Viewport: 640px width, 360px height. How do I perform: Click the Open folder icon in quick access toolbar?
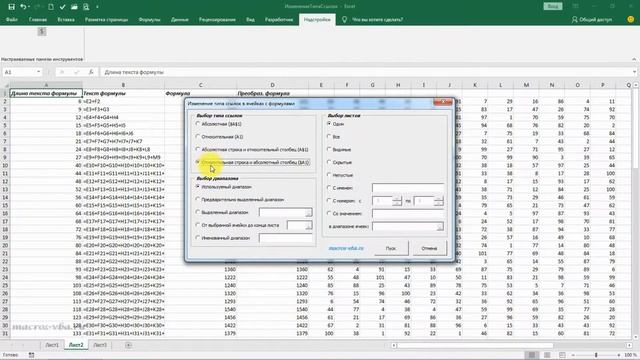tap(74, 7)
